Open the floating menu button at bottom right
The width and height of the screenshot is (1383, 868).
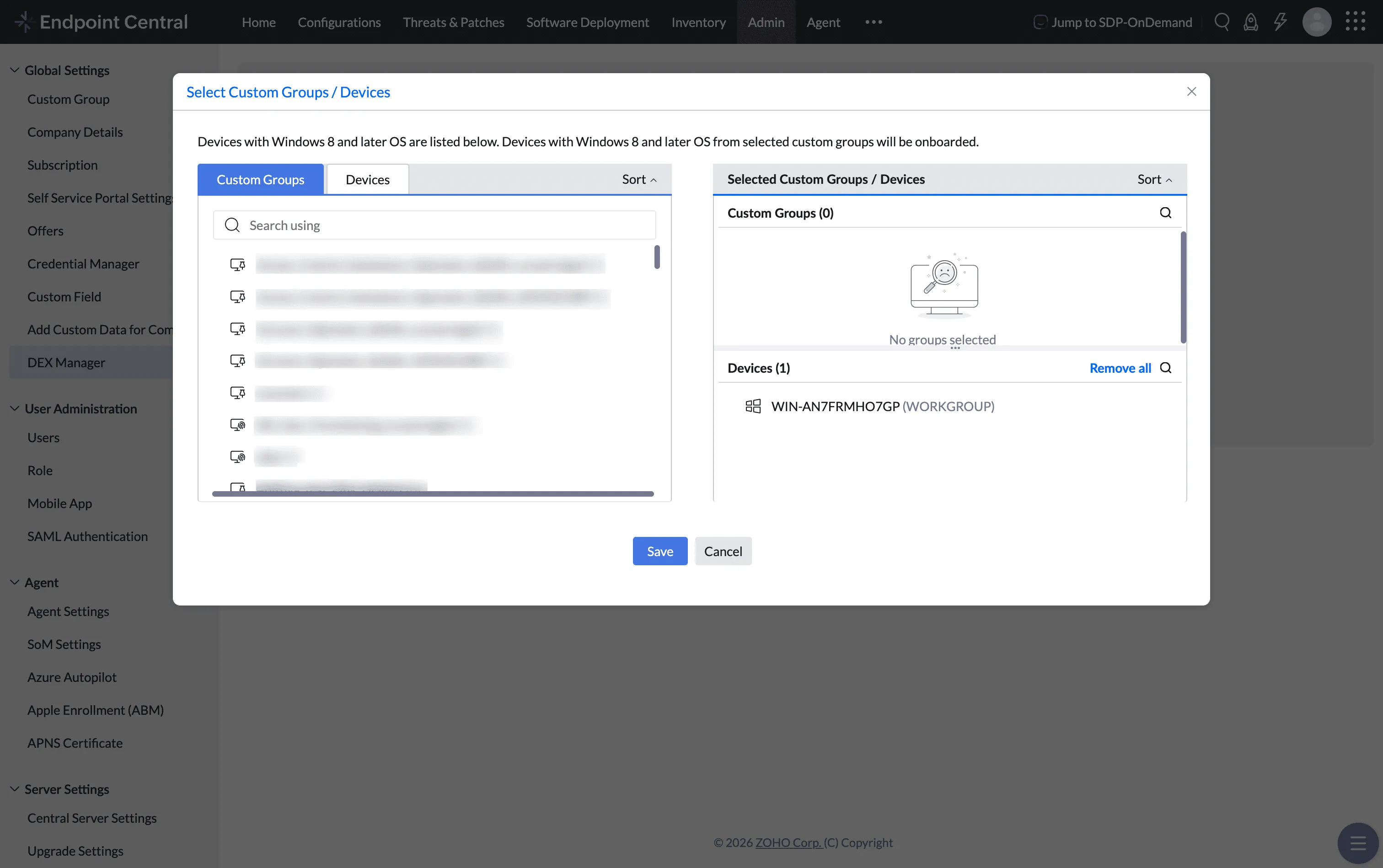click(x=1357, y=843)
